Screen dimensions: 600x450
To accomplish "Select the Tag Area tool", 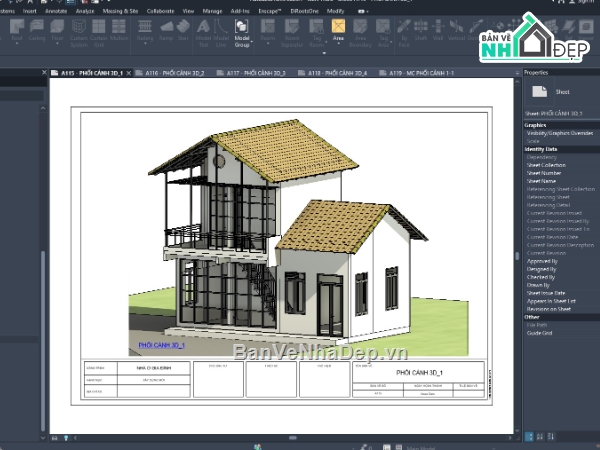I will [x=383, y=33].
